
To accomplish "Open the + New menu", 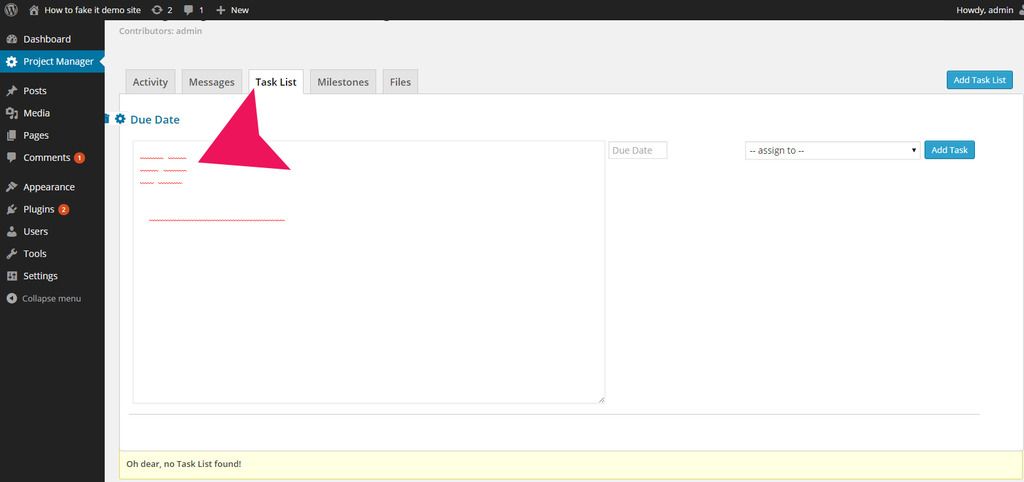I will pyautogui.click(x=232, y=10).
